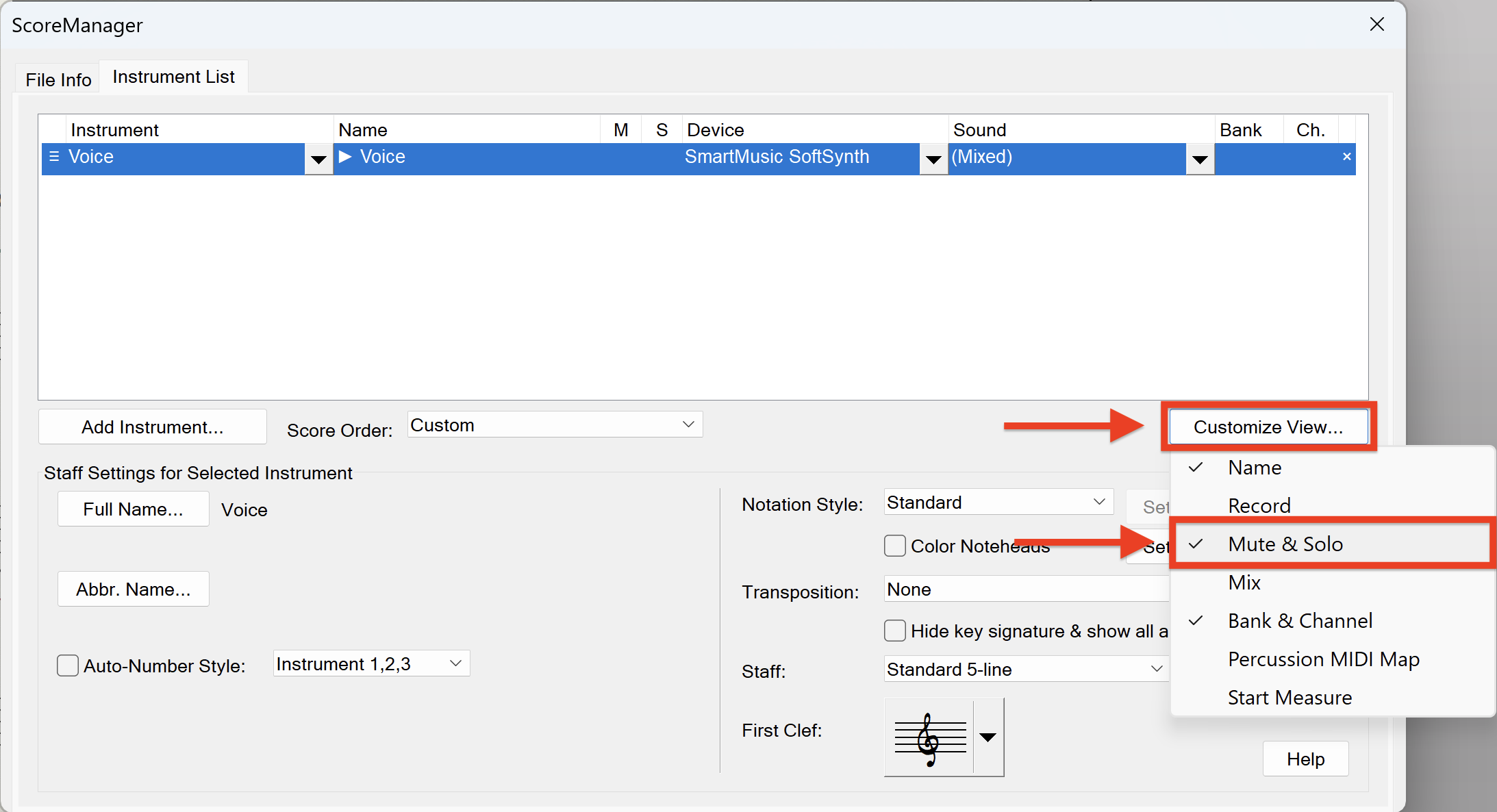Open the Instrument dropdown for Voice
This screenshot has height=812, width=1497.
(x=318, y=160)
